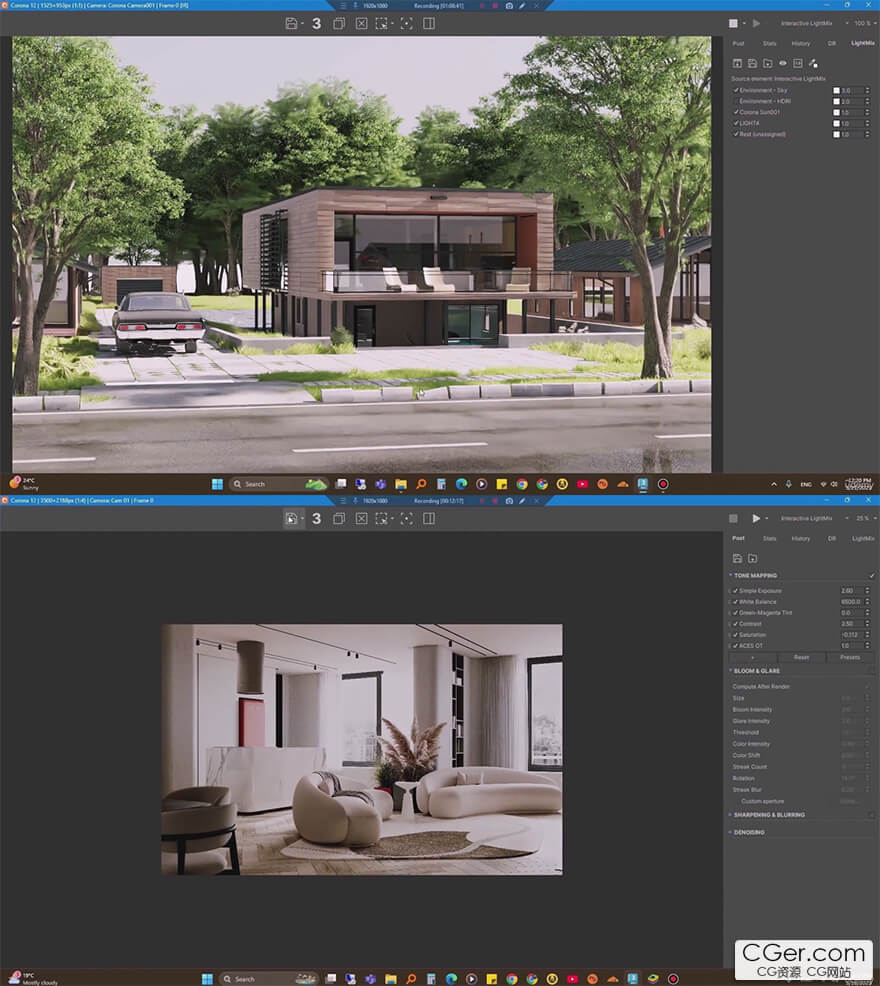Click the erase frame buffer icon in the upper window
The height and width of the screenshot is (986, 880).
point(362,24)
